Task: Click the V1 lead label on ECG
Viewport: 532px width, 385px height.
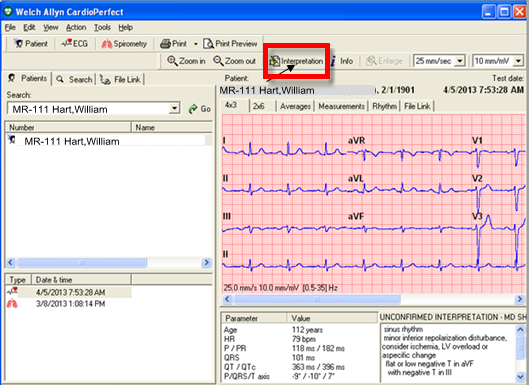Action: [477, 140]
